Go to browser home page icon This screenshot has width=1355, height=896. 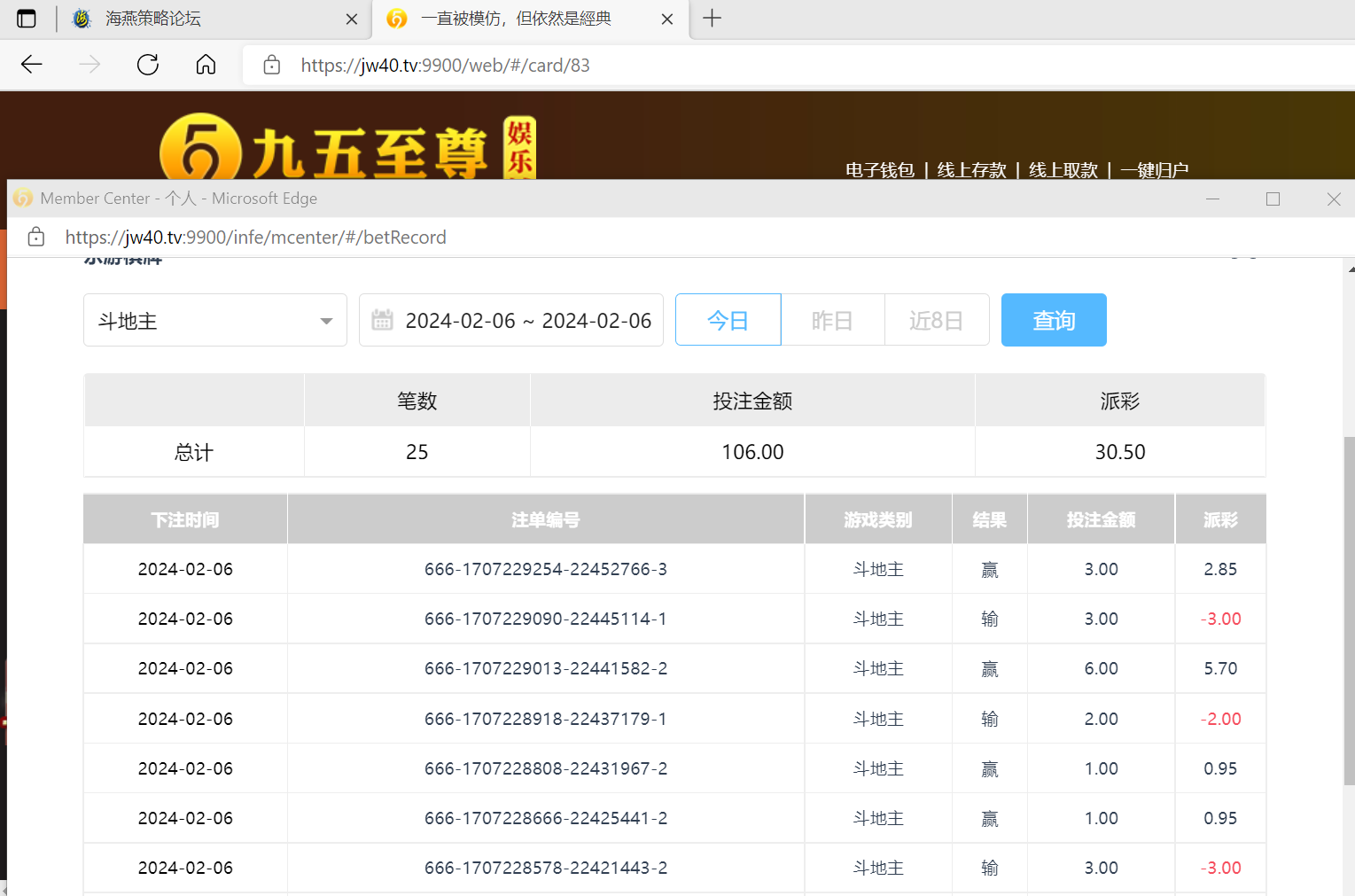tap(206, 65)
